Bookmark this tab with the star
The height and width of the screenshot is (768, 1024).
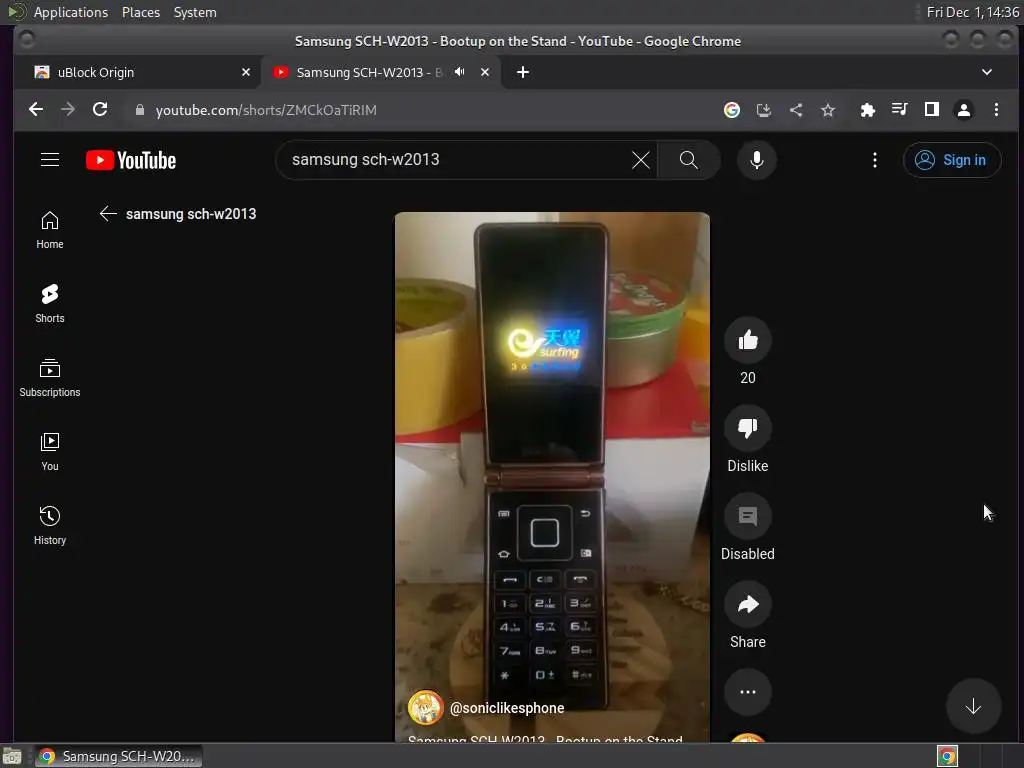(x=827, y=110)
